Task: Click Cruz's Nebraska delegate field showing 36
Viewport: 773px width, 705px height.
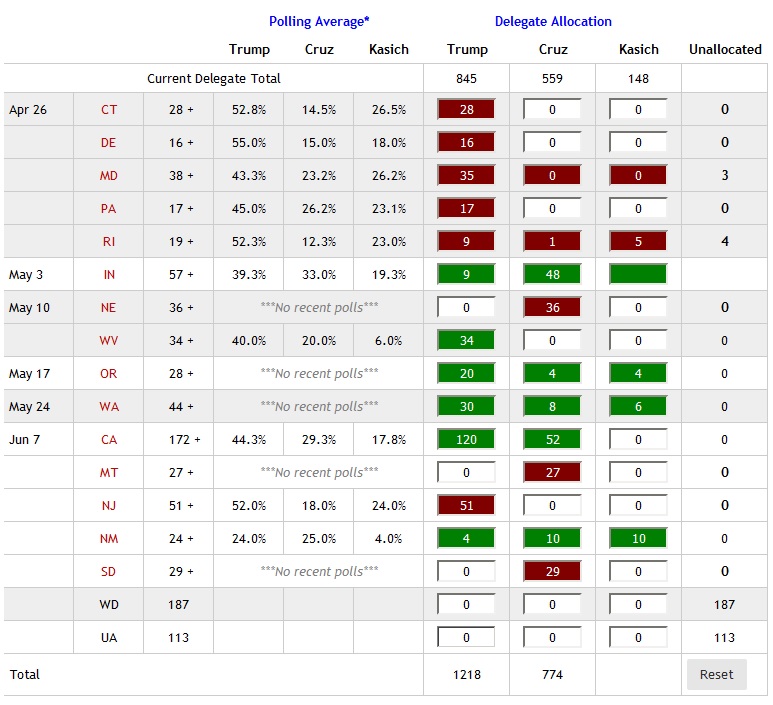Action: coord(552,308)
